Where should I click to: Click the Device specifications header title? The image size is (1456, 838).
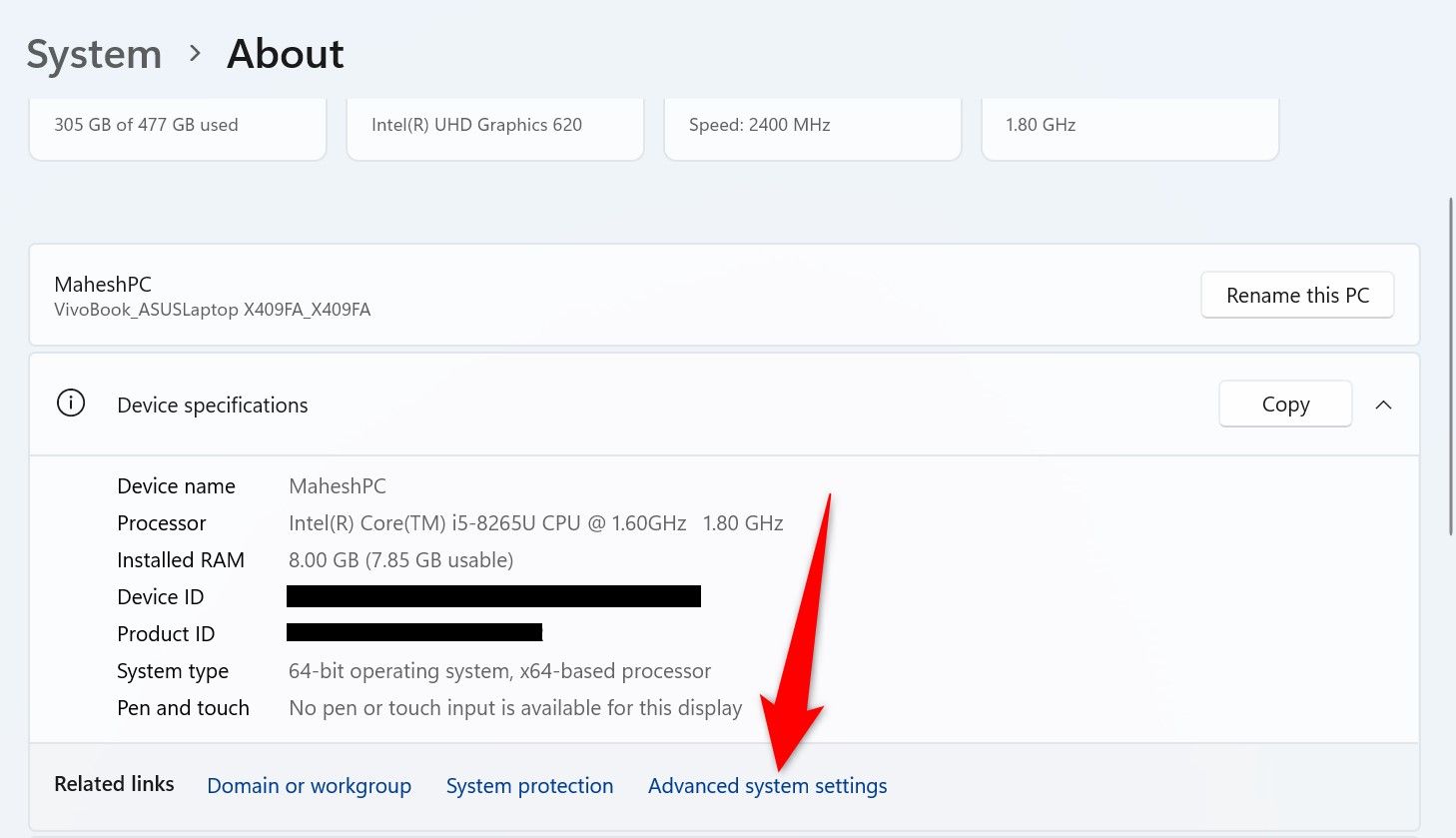click(213, 406)
